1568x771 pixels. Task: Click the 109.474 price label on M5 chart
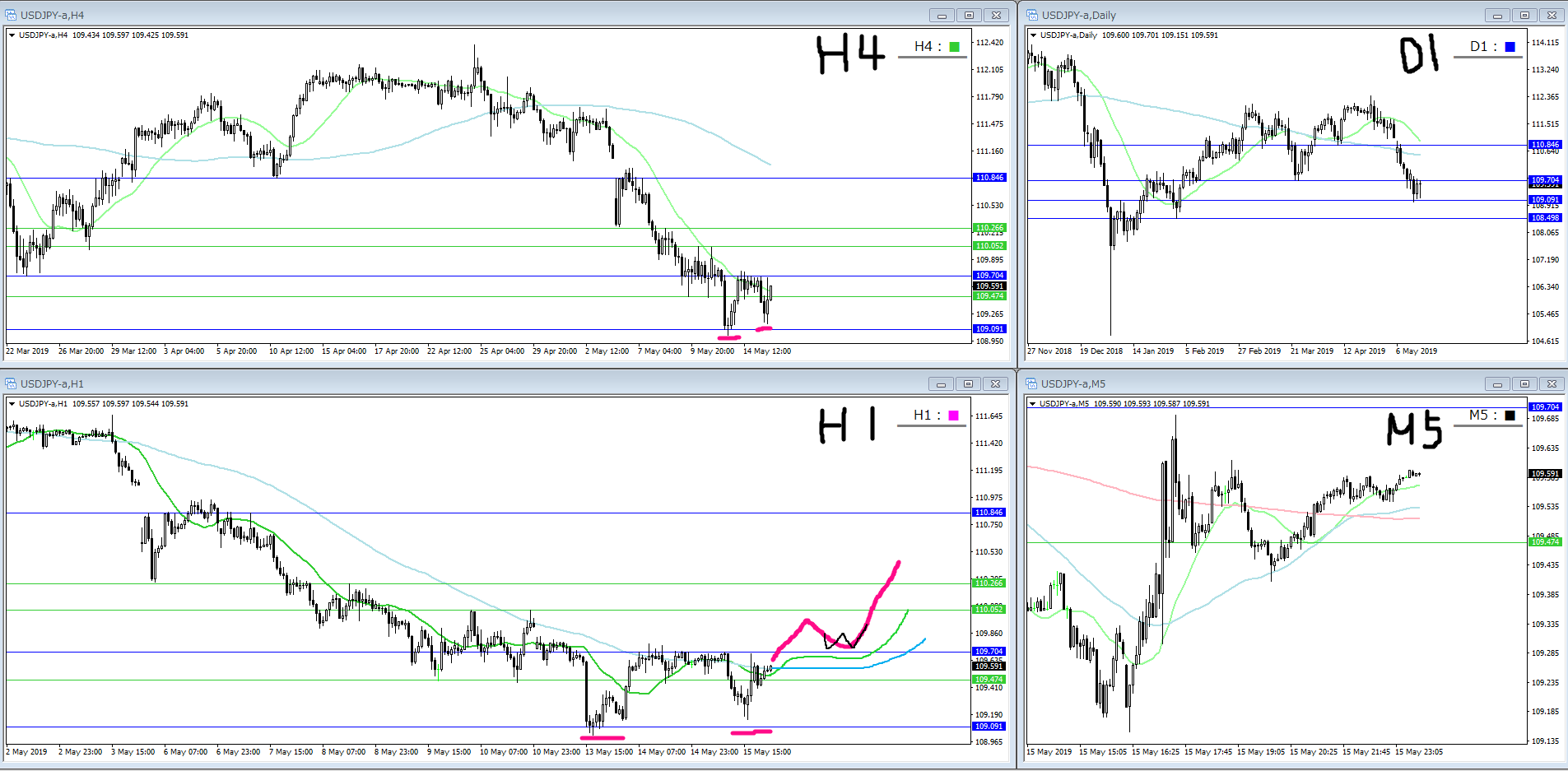coord(1545,542)
